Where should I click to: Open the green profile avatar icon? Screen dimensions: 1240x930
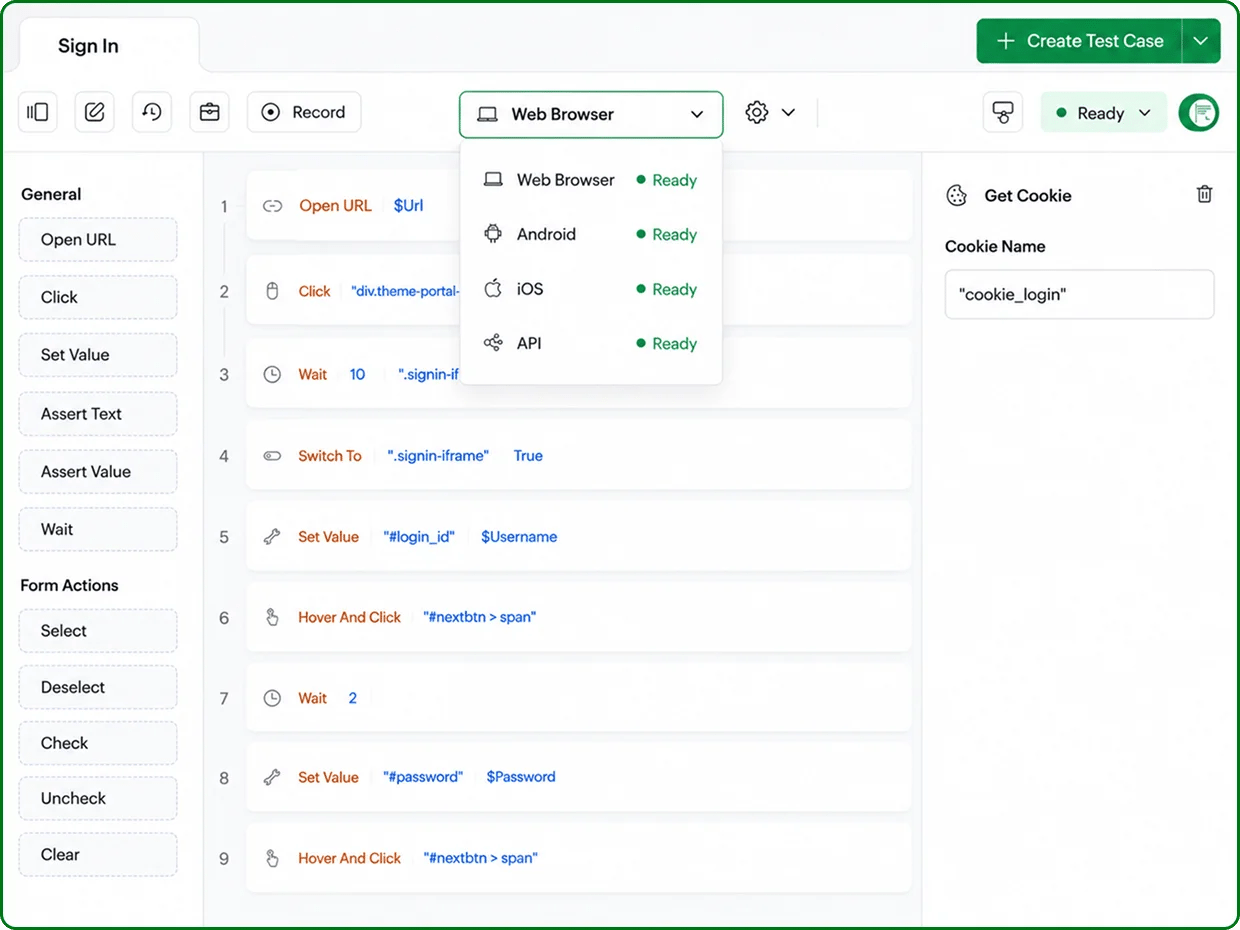[1198, 113]
